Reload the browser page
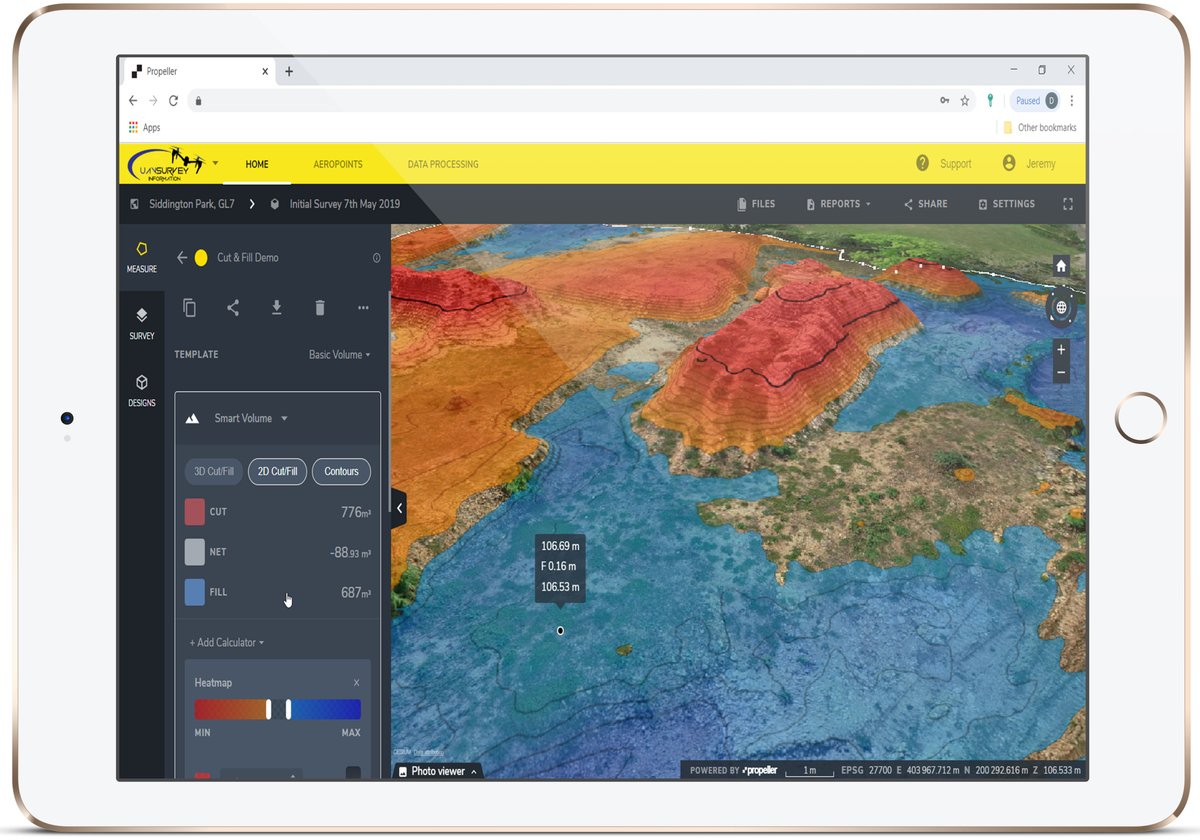The image size is (1200, 840). (173, 101)
